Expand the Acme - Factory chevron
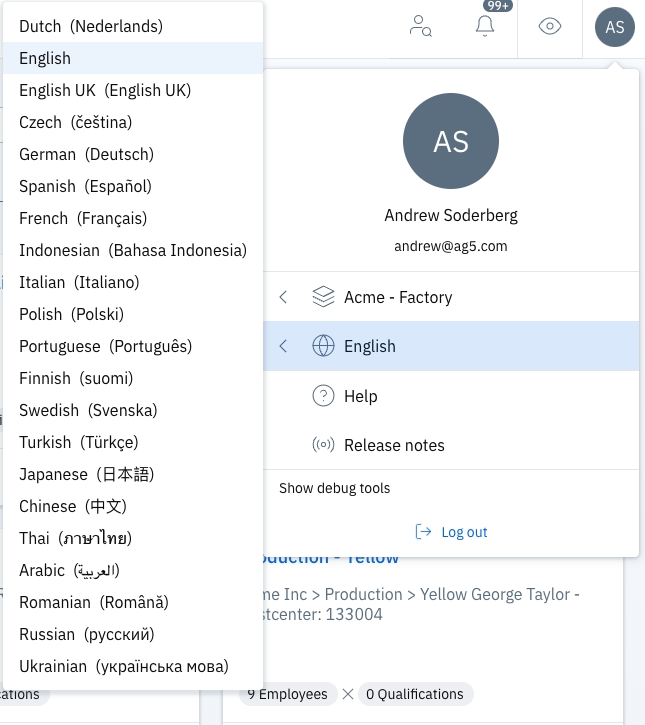The height and width of the screenshot is (725, 645). pos(283,297)
